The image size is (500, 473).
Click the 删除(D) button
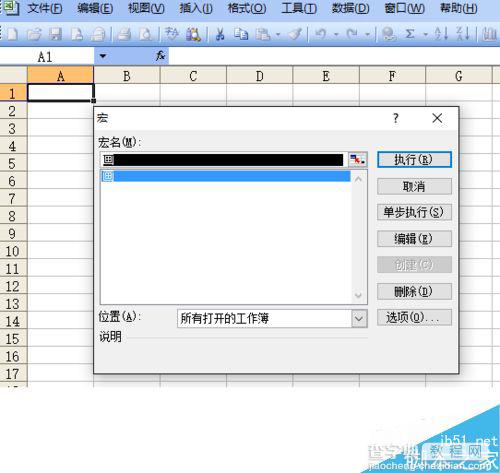[x=414, y=292]
